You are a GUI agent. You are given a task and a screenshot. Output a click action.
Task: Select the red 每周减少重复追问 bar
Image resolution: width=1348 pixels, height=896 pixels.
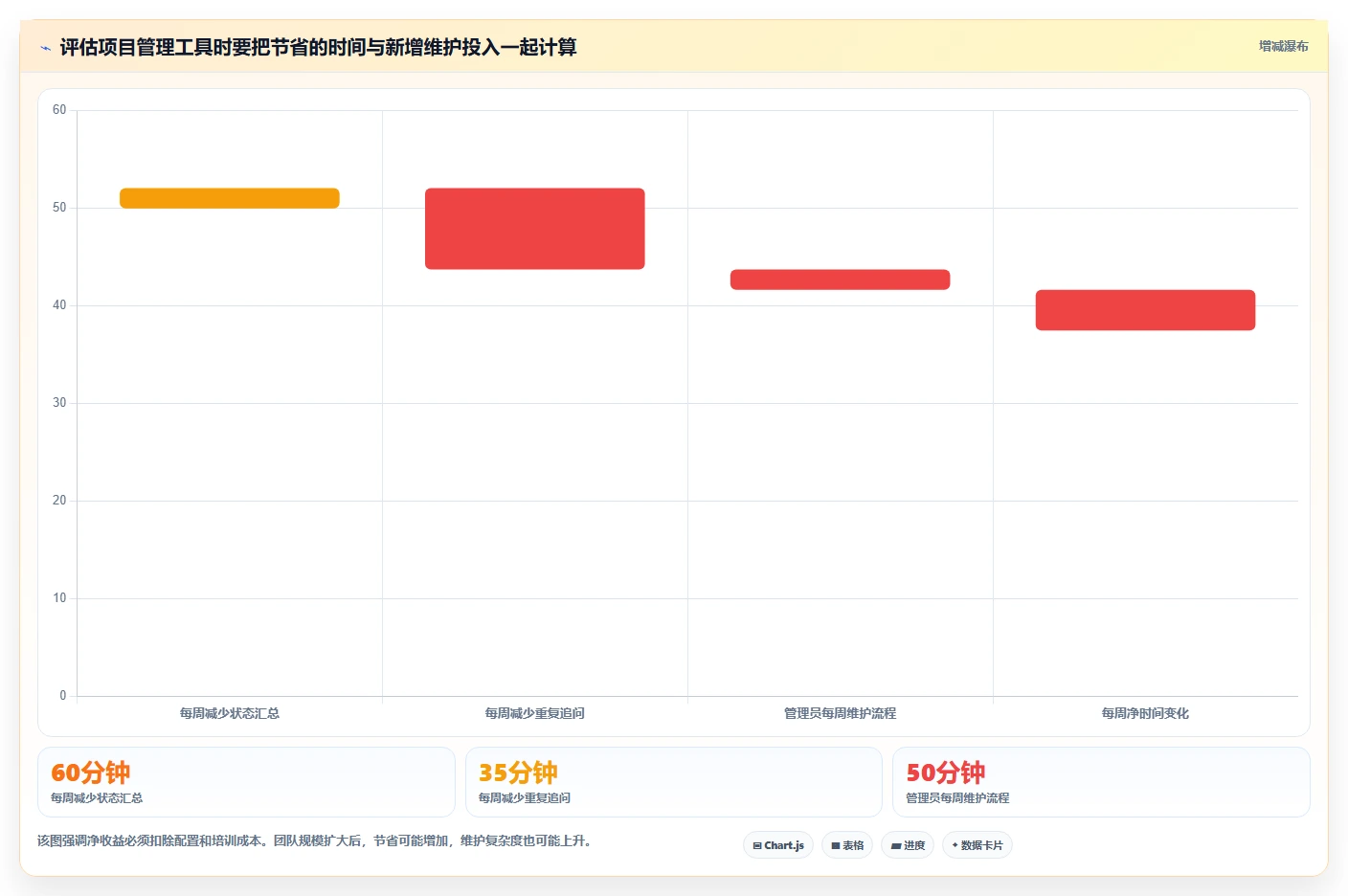point(535,229)
